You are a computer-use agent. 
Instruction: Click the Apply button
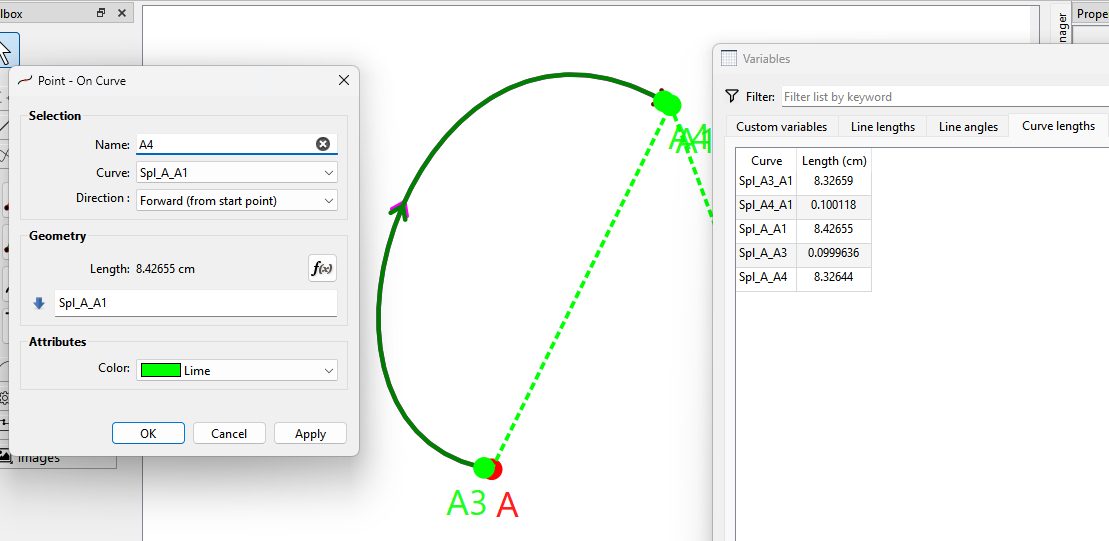pyautogui.click(x=310, y=433)
